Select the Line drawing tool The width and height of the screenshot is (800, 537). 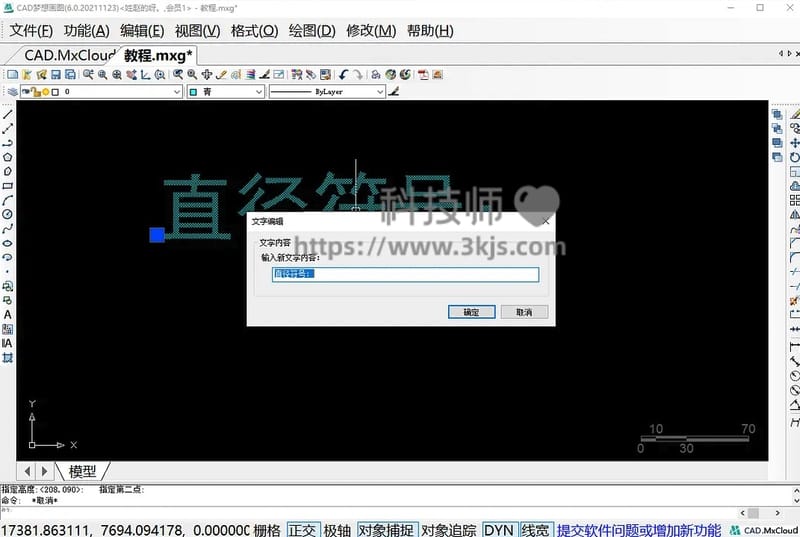pyautogui.click(x=7, y=114)
